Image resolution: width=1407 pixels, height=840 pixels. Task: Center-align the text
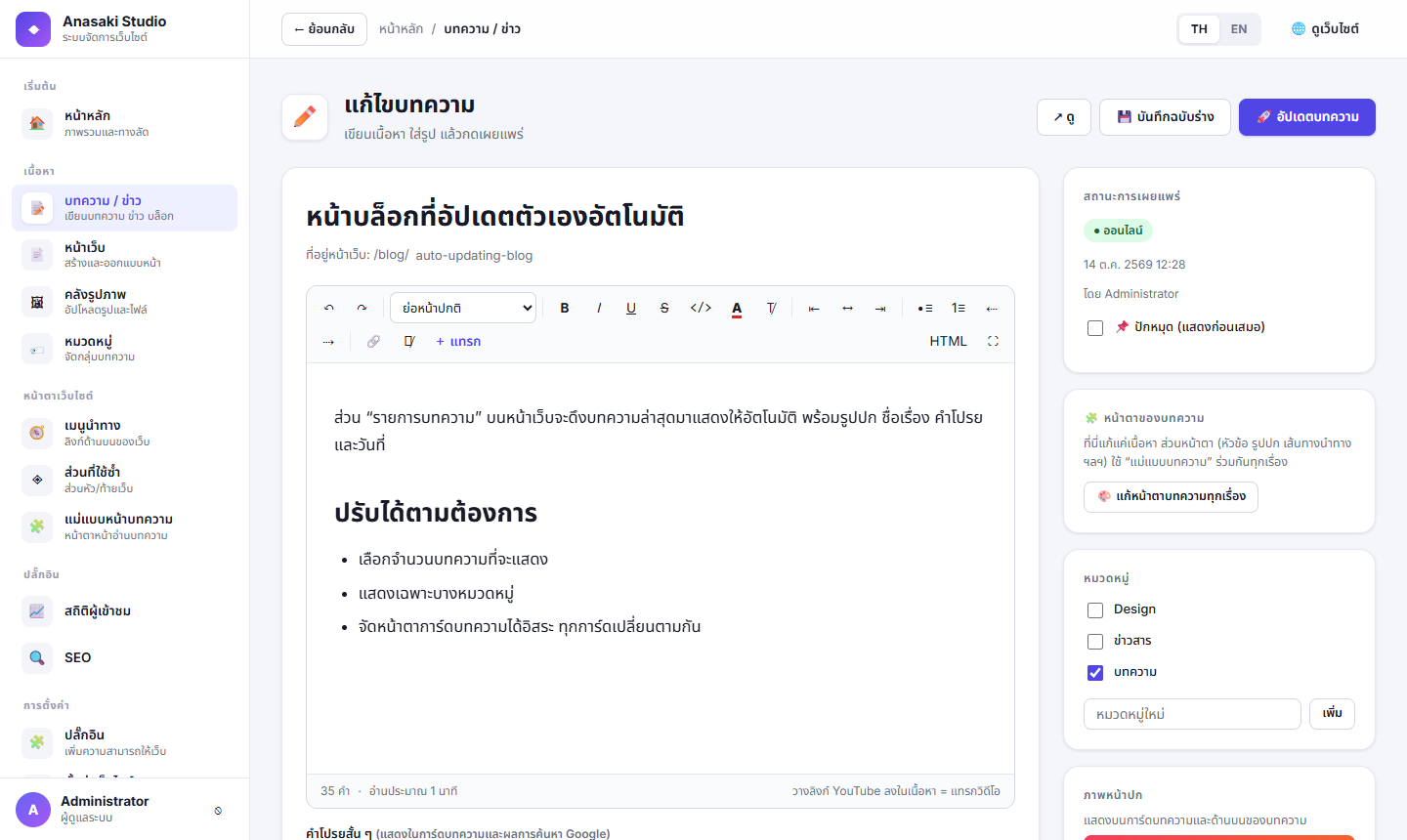click(x=847, y=308)
